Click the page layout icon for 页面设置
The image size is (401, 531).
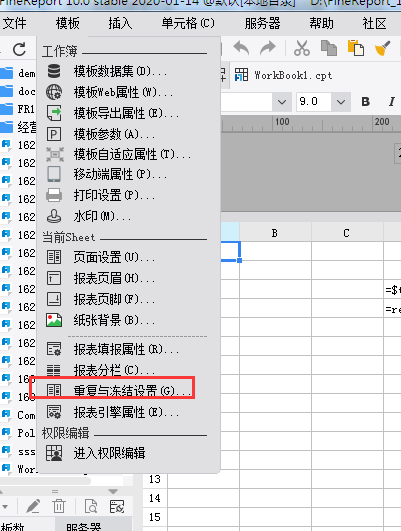[x=54, y=257]
